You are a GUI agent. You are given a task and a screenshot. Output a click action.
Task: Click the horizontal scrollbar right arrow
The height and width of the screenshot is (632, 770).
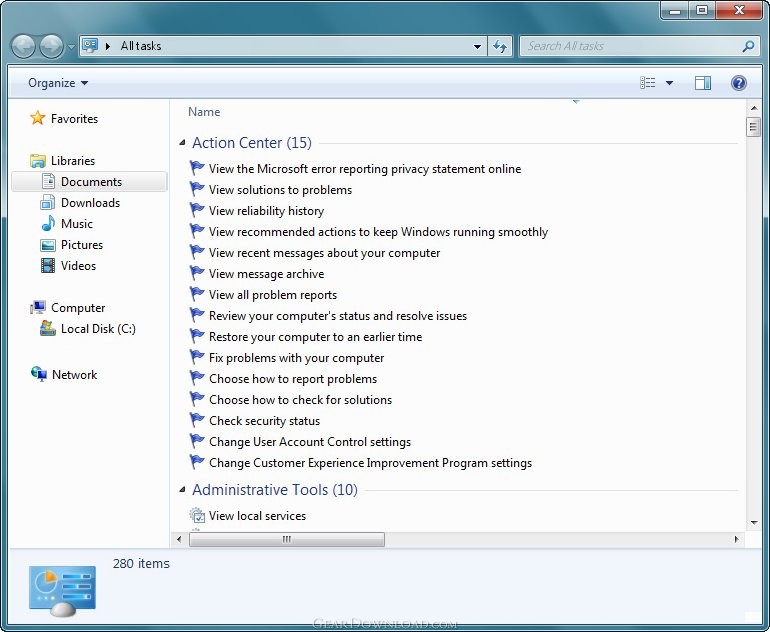(736, 539)
